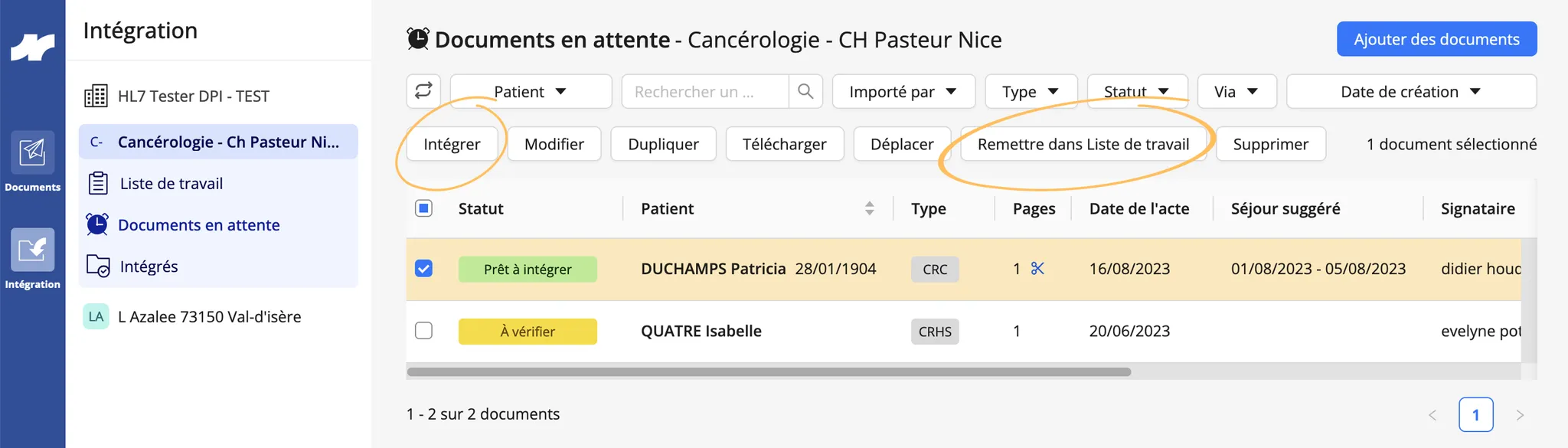Viewport: 1568px width, 448px height.
Task: Open the Via filter dropdown
Action: click(x=1236, y=91)
